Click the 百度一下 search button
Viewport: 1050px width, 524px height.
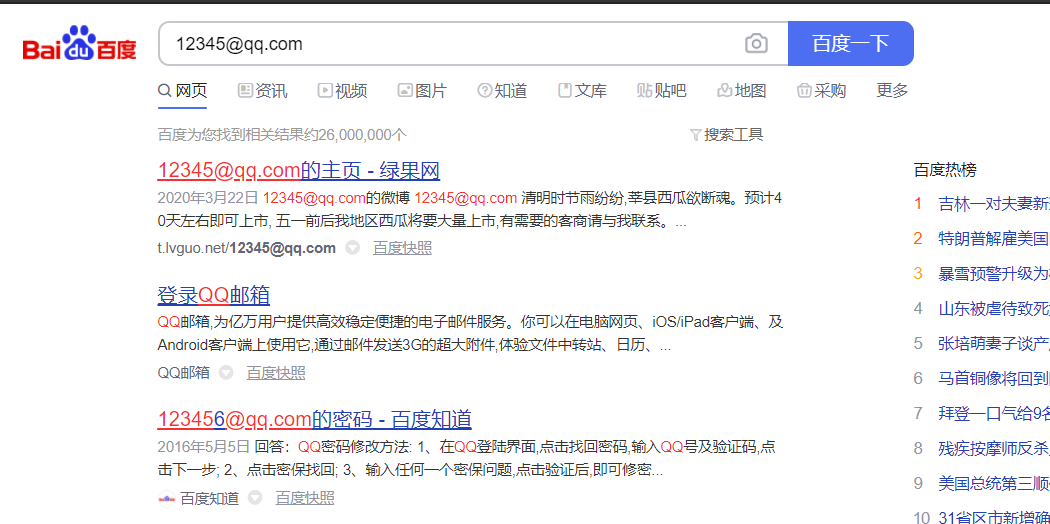(850, 43)
